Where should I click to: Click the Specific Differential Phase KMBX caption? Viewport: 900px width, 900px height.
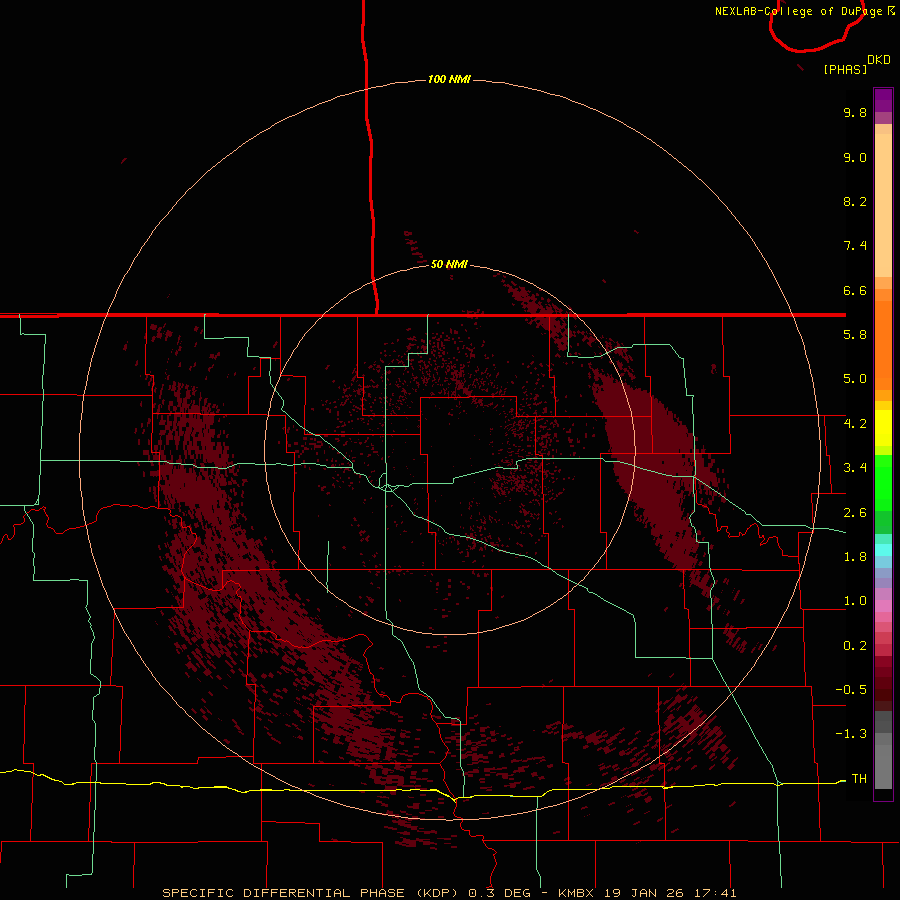(x=449, y=893)
